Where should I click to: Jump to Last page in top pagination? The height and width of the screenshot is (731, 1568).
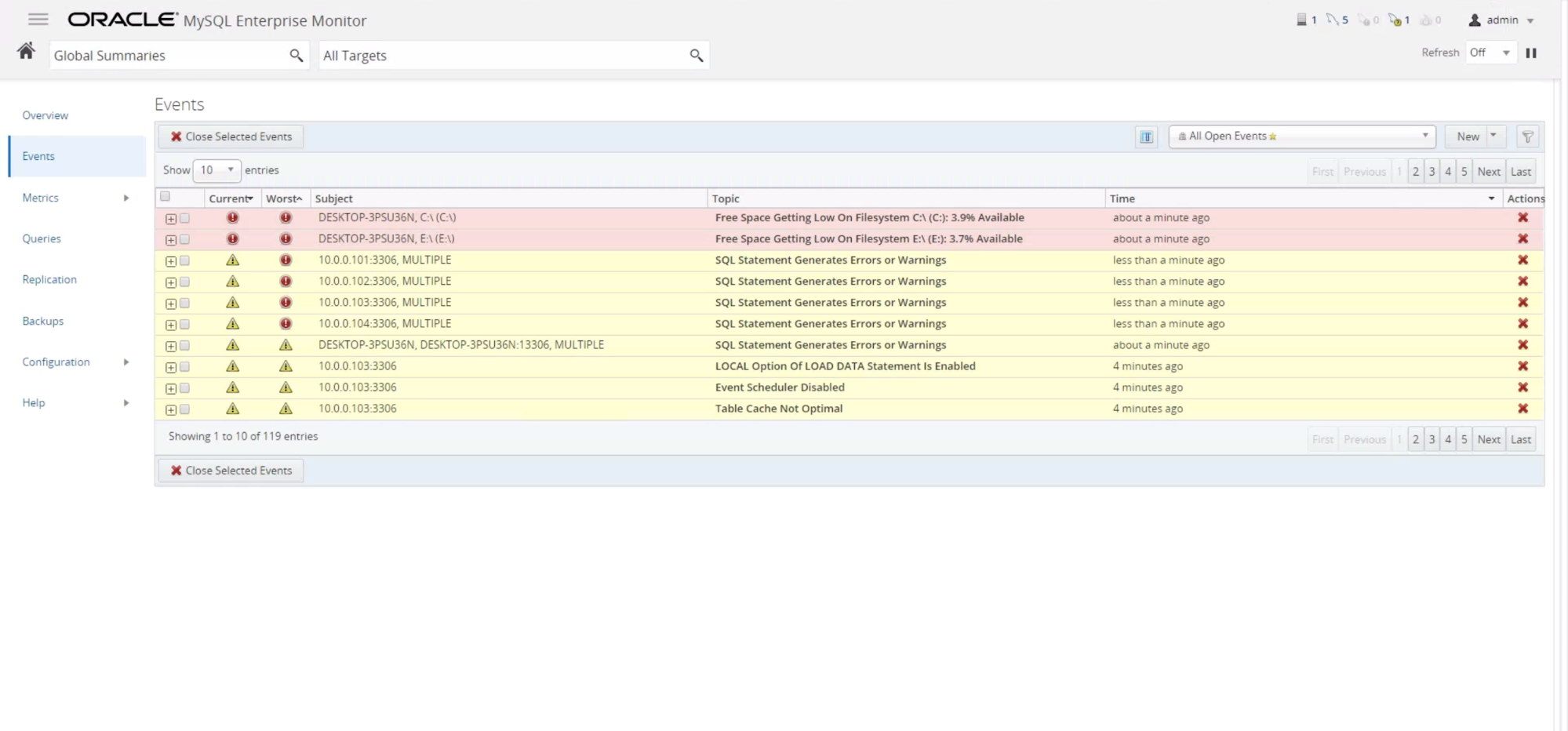1520,172
